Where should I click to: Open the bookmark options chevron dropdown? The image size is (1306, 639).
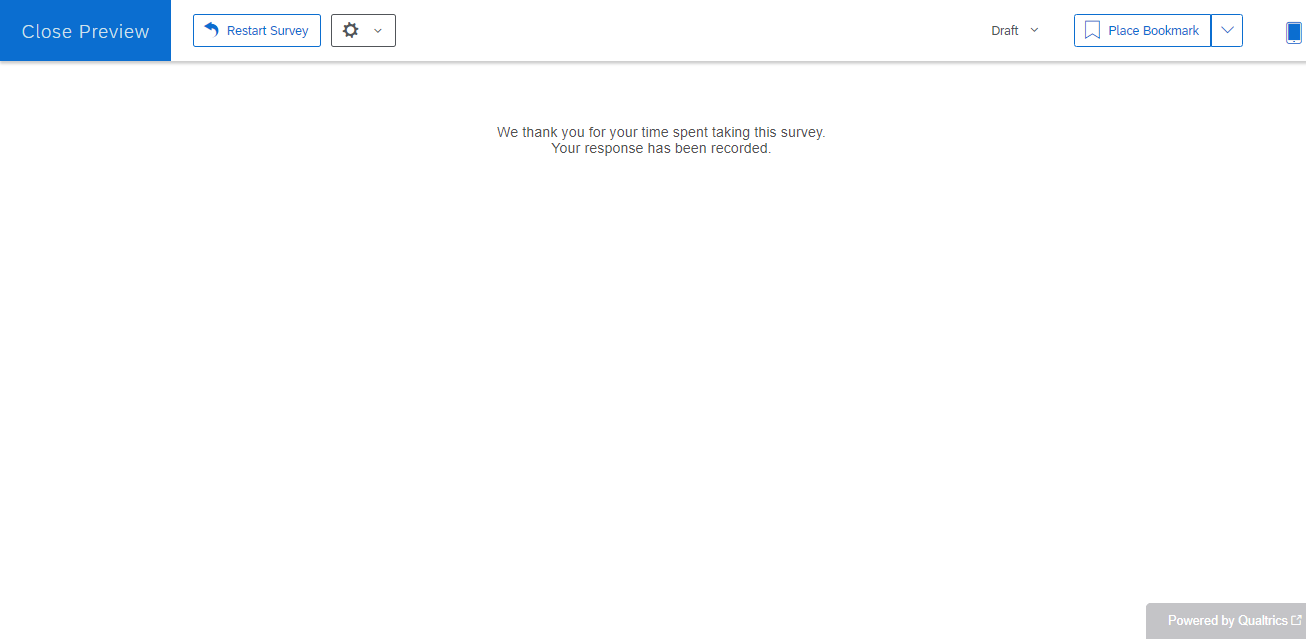1227,30
